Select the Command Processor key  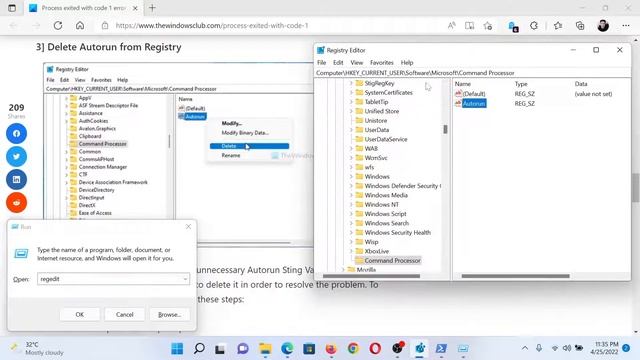coord(392,260)
